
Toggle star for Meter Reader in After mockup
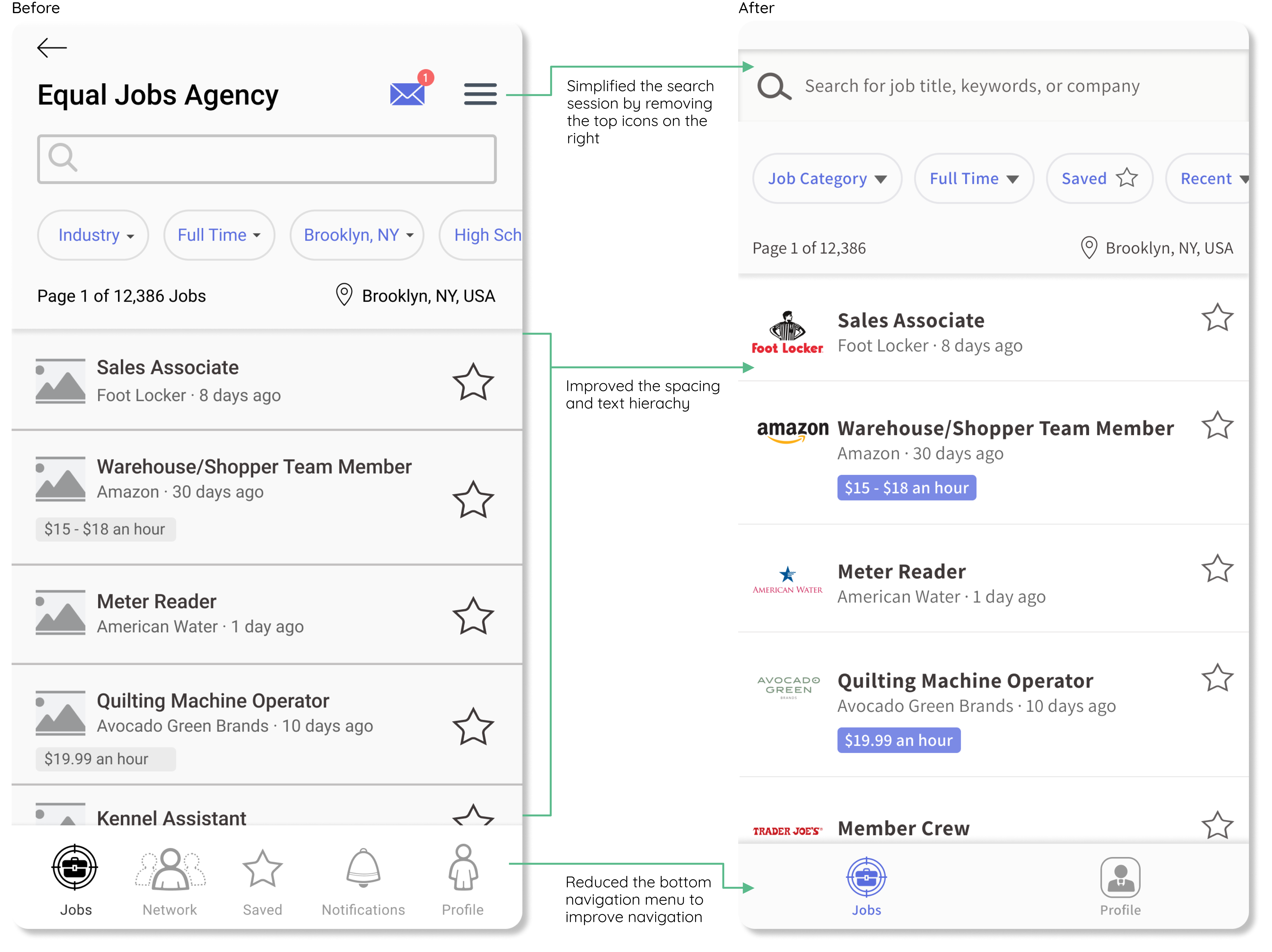click(1217, 569)
